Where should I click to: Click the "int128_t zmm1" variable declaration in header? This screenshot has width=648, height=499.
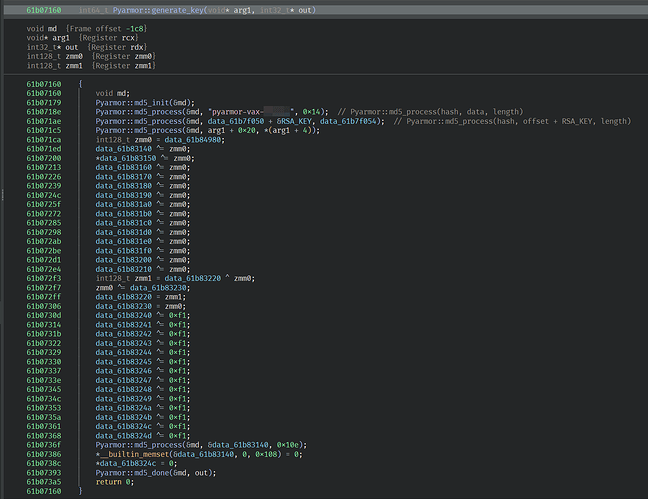[55, 65]
